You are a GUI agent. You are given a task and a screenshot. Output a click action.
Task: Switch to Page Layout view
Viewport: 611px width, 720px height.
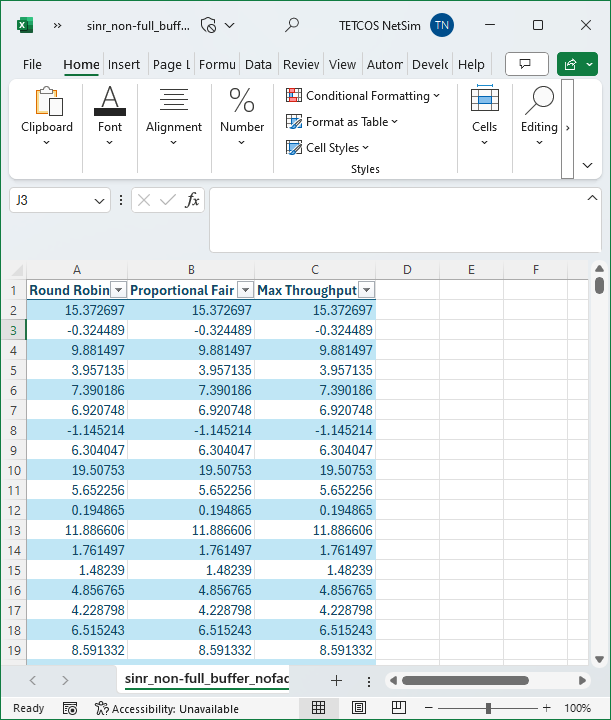coord(359,708)
